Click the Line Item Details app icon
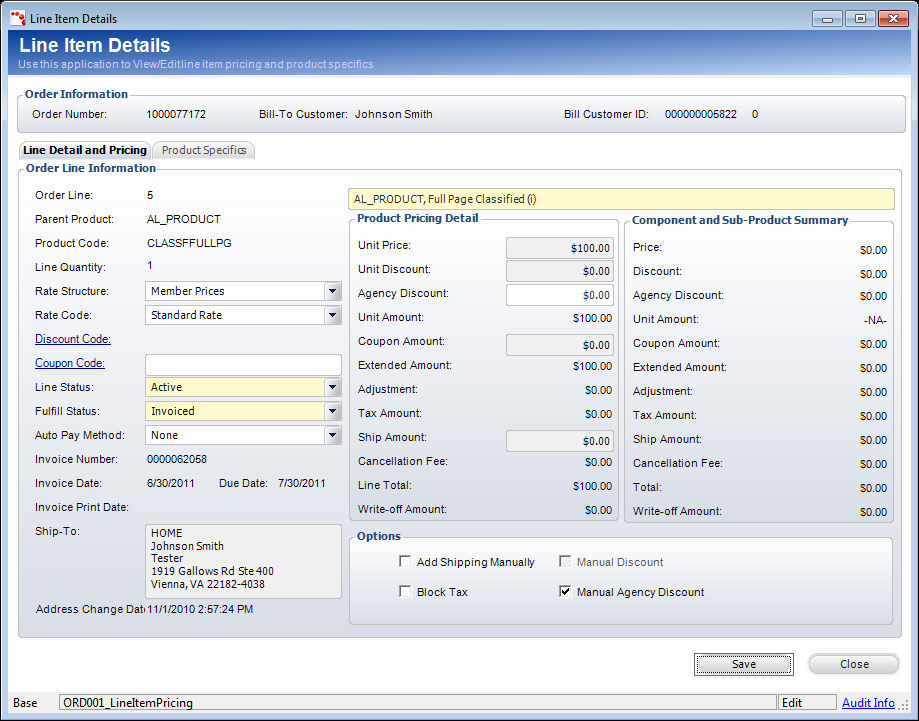919x721 pixels. tap(17, 18)
